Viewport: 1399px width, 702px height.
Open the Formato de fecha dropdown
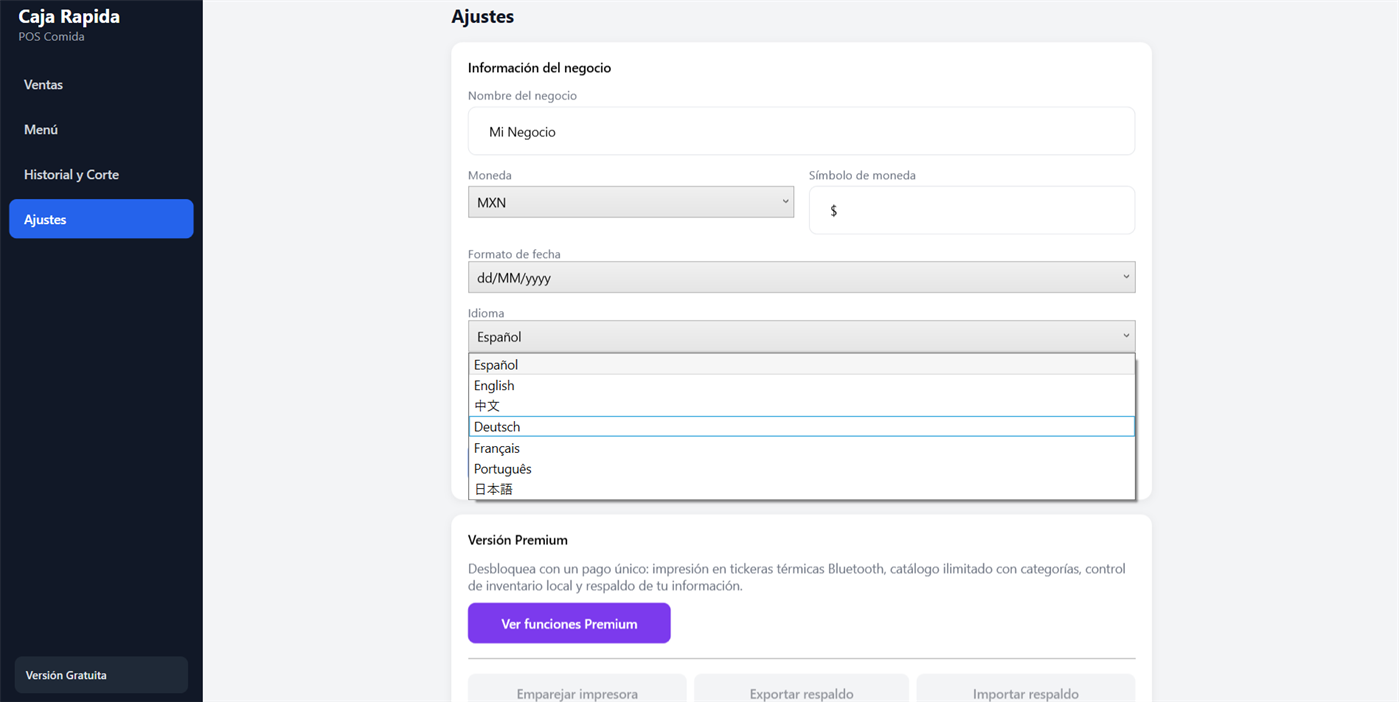(x=801, y=277)
